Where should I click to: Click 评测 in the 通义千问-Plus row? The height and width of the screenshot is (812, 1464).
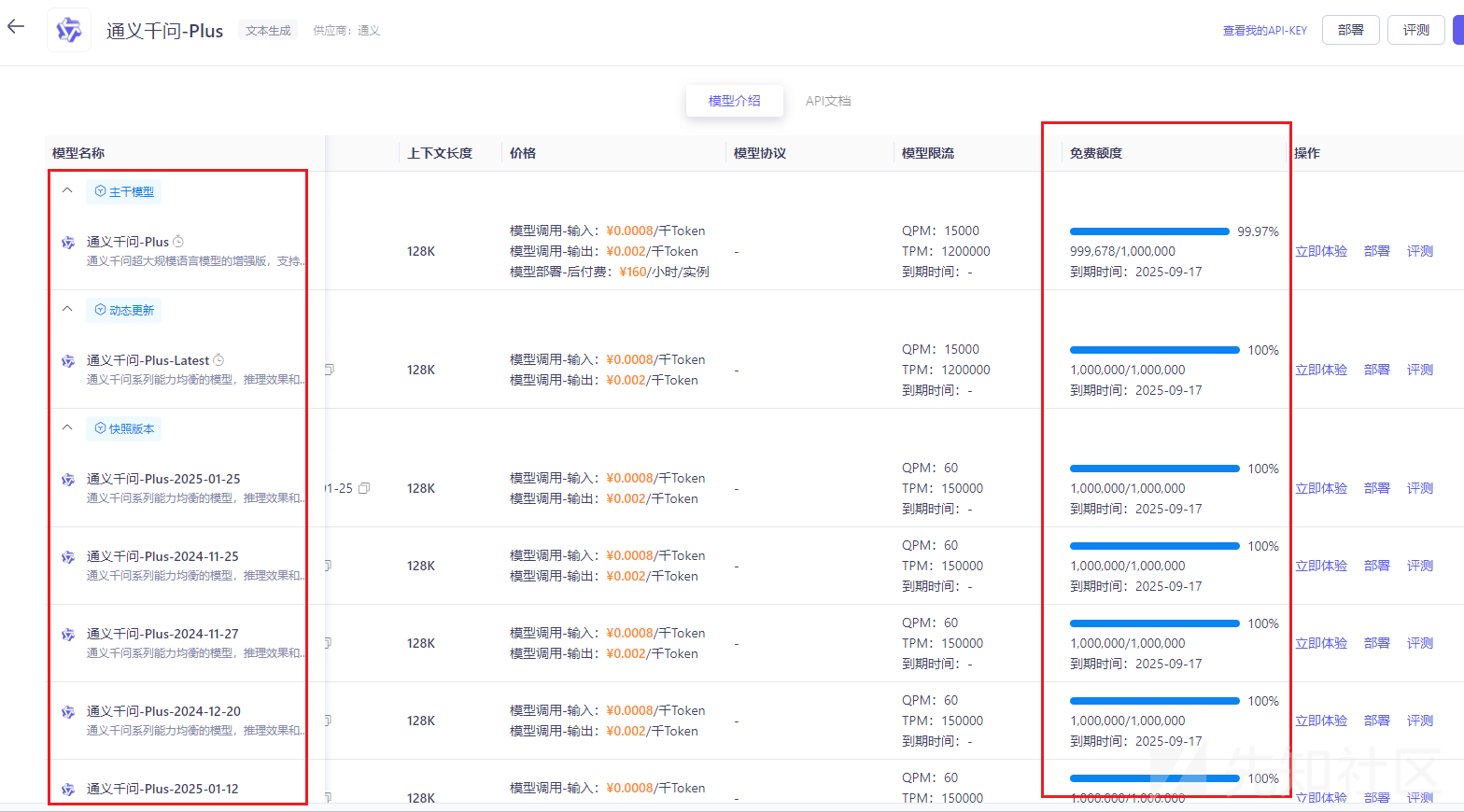pyautogui.click(x=1420, y=251)
